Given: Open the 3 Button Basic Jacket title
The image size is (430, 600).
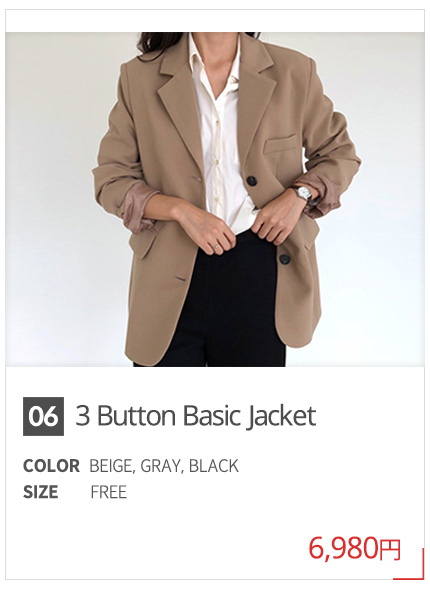Looking at the screenshot, I should tap(195, 416).
